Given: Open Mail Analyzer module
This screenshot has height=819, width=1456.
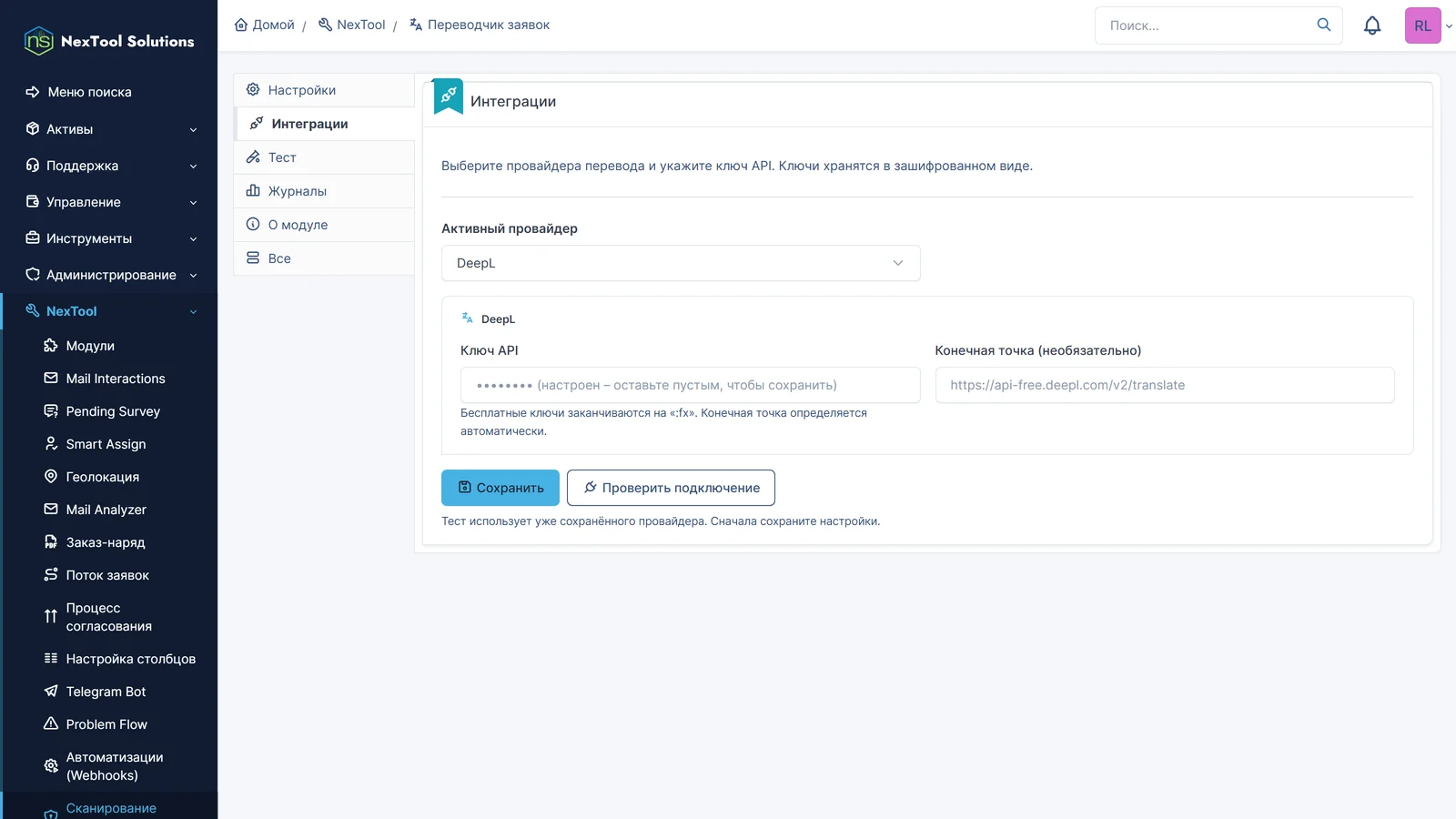Looking at the screenshot, I should coord(106,510).
